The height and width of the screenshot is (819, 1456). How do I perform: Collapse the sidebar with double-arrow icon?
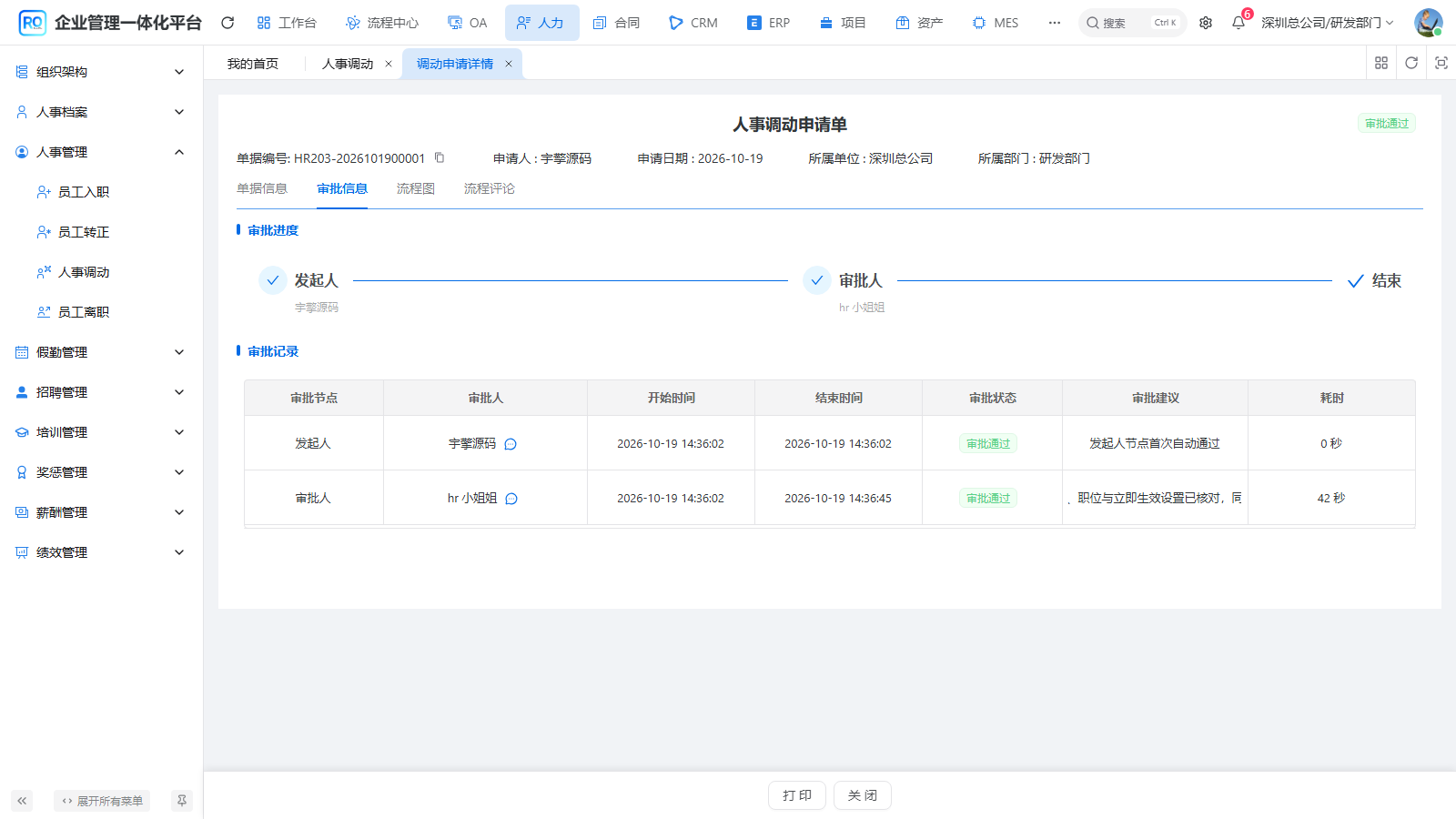(x=22, y=801)
